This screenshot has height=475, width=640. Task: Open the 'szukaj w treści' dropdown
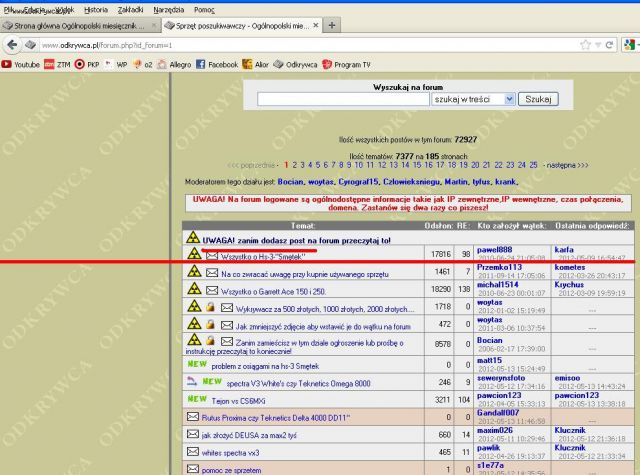tap(472, 99)
